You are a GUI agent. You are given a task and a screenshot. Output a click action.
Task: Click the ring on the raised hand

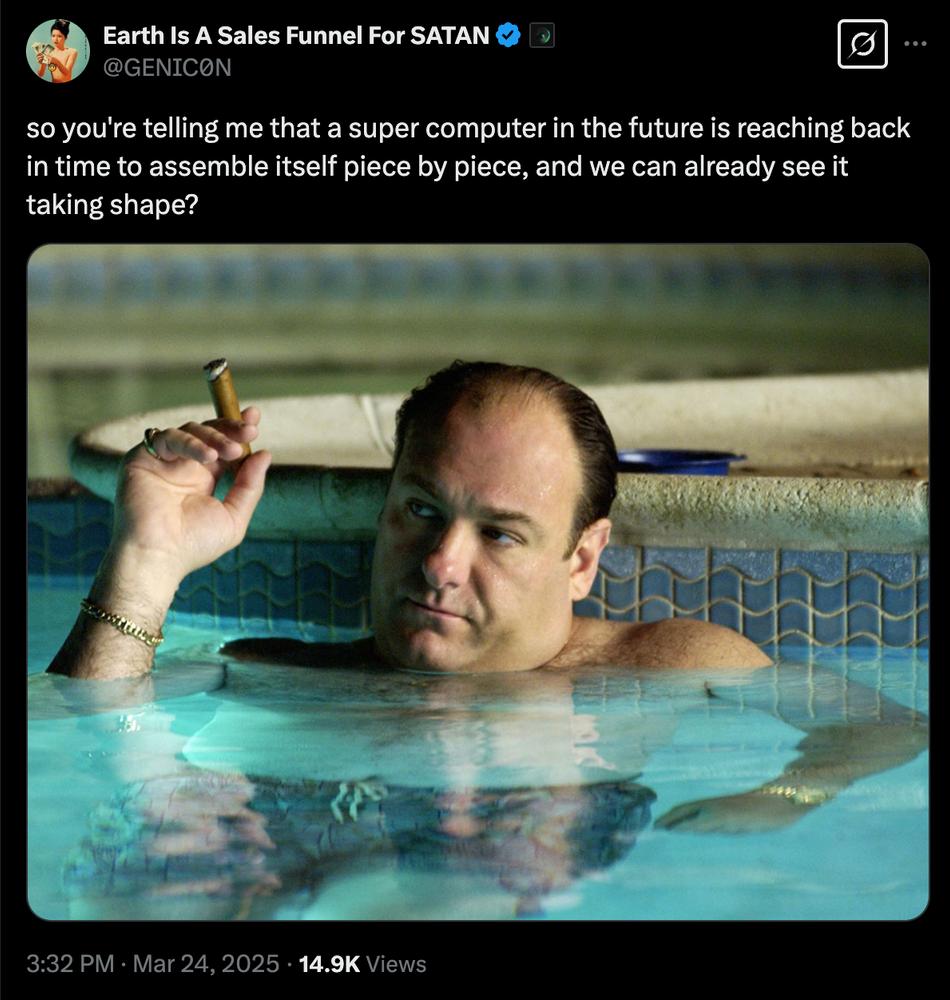click(152, 442)
